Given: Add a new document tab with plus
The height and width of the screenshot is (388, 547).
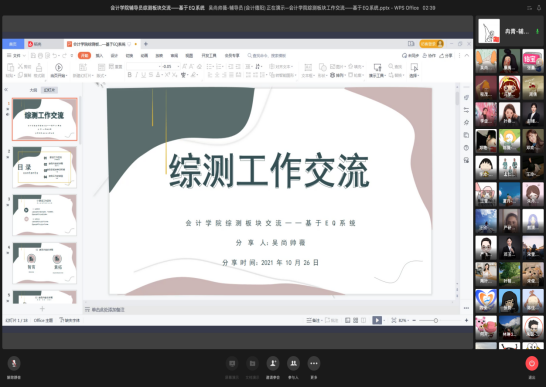Looking at the screenshot, I should (x=146, y=44).
